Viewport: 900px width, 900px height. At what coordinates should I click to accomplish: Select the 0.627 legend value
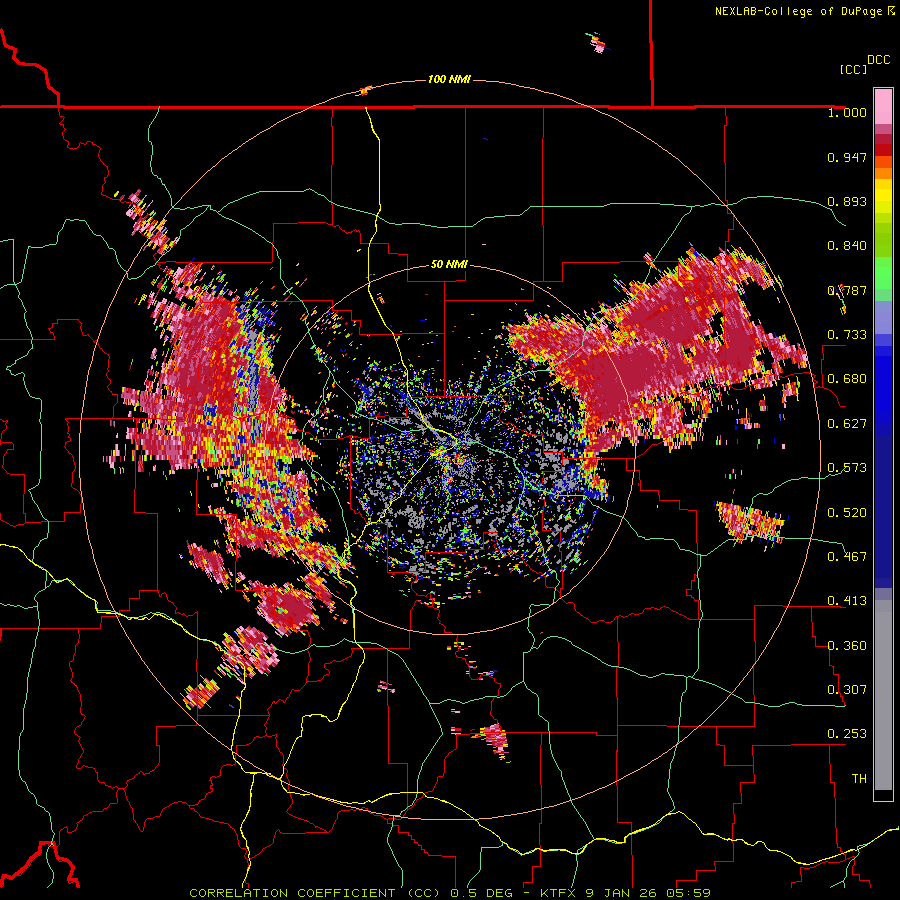[x=847, y=424]
